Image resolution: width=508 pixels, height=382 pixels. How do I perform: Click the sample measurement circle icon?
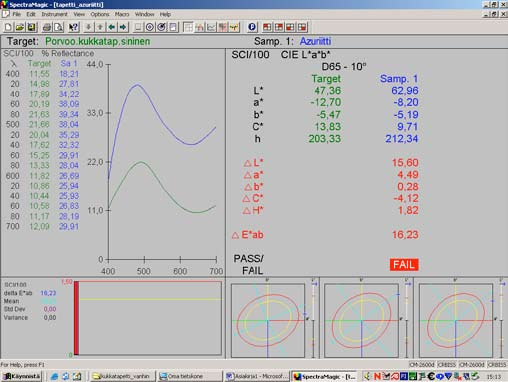coord(161,27)
